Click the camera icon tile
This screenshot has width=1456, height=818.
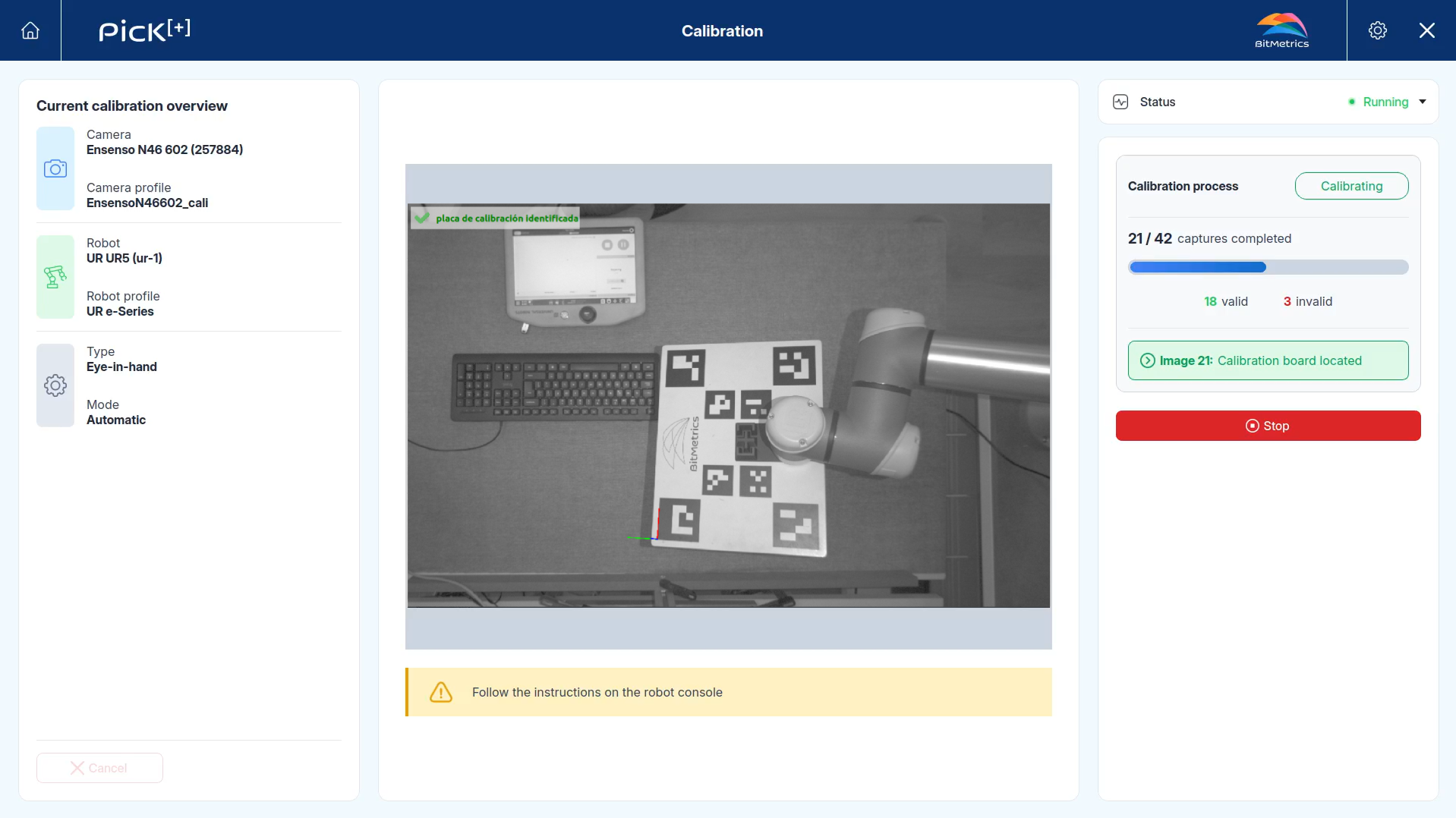coord(55,168)
